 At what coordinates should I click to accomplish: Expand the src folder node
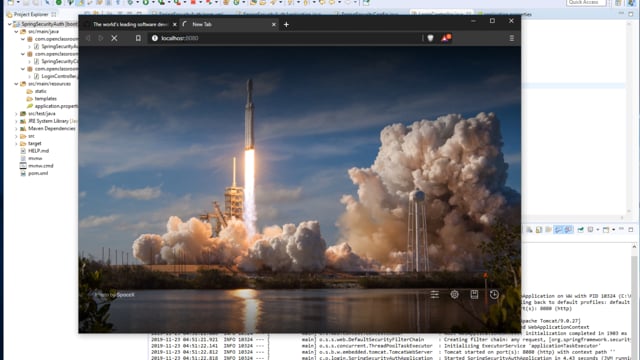[16, 136]
